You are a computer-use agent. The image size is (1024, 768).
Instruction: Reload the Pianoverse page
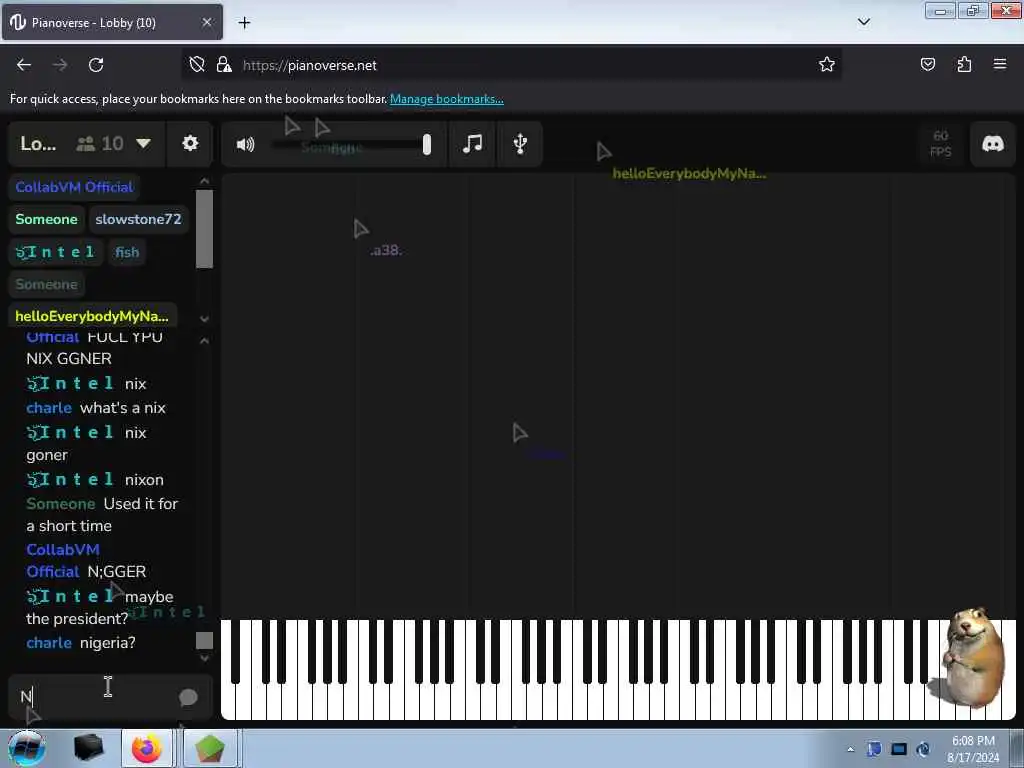(x=96, y=65)
